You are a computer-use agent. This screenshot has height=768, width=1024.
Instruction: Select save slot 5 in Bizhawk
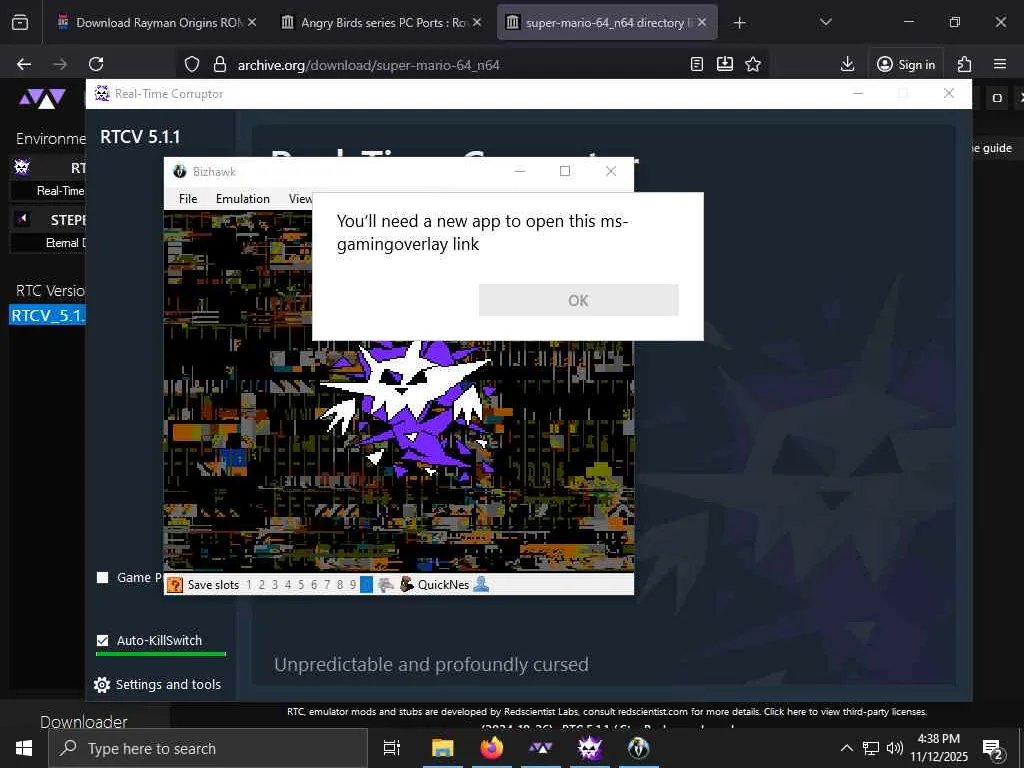[301, 584]
